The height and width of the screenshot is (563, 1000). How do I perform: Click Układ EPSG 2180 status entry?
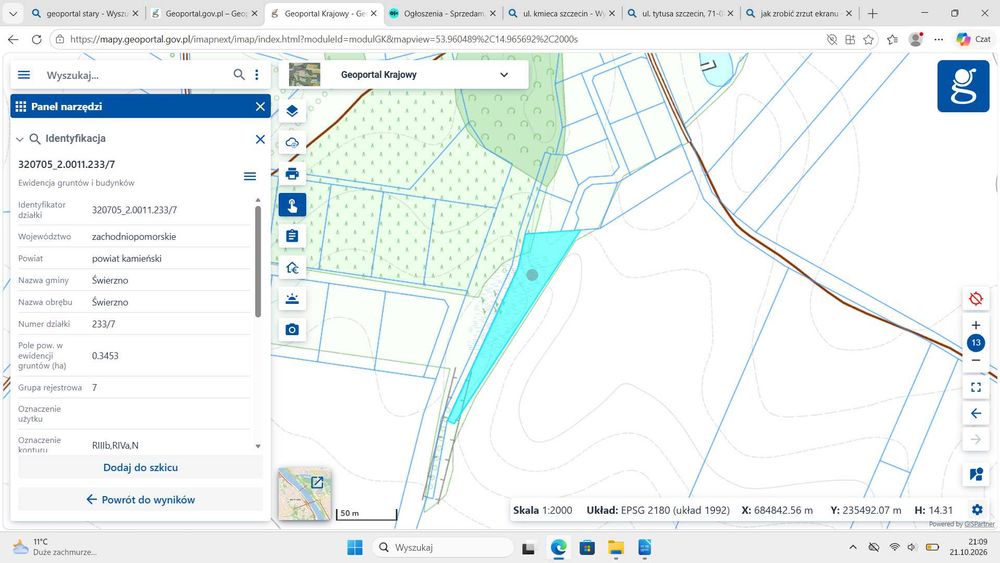(658, 510)
